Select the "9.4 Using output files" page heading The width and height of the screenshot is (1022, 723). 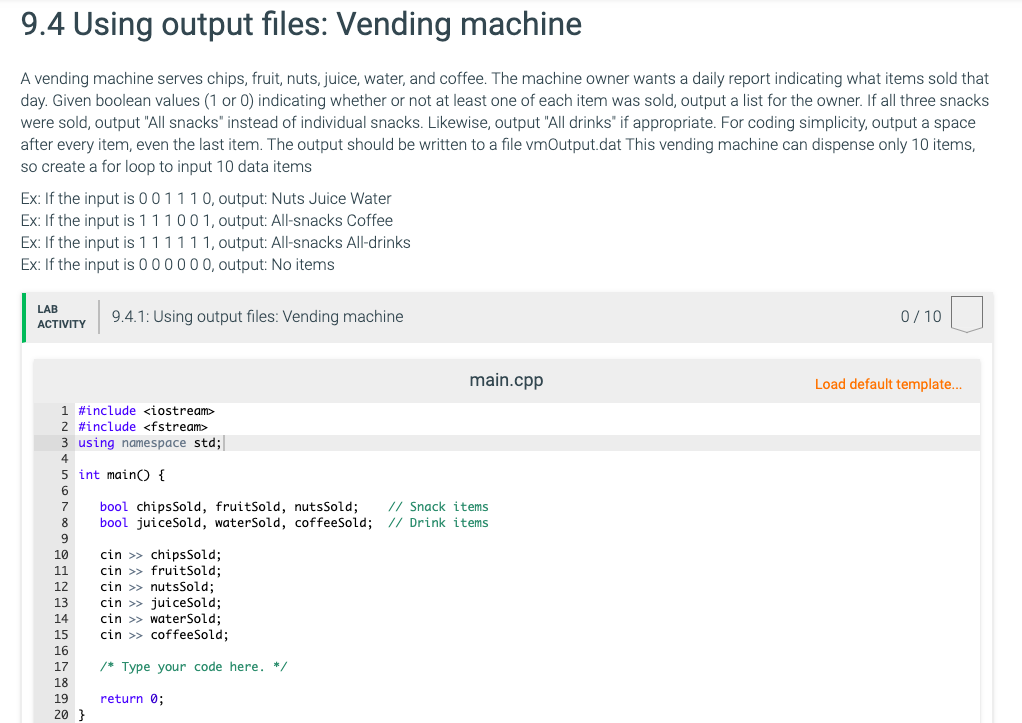300,24
